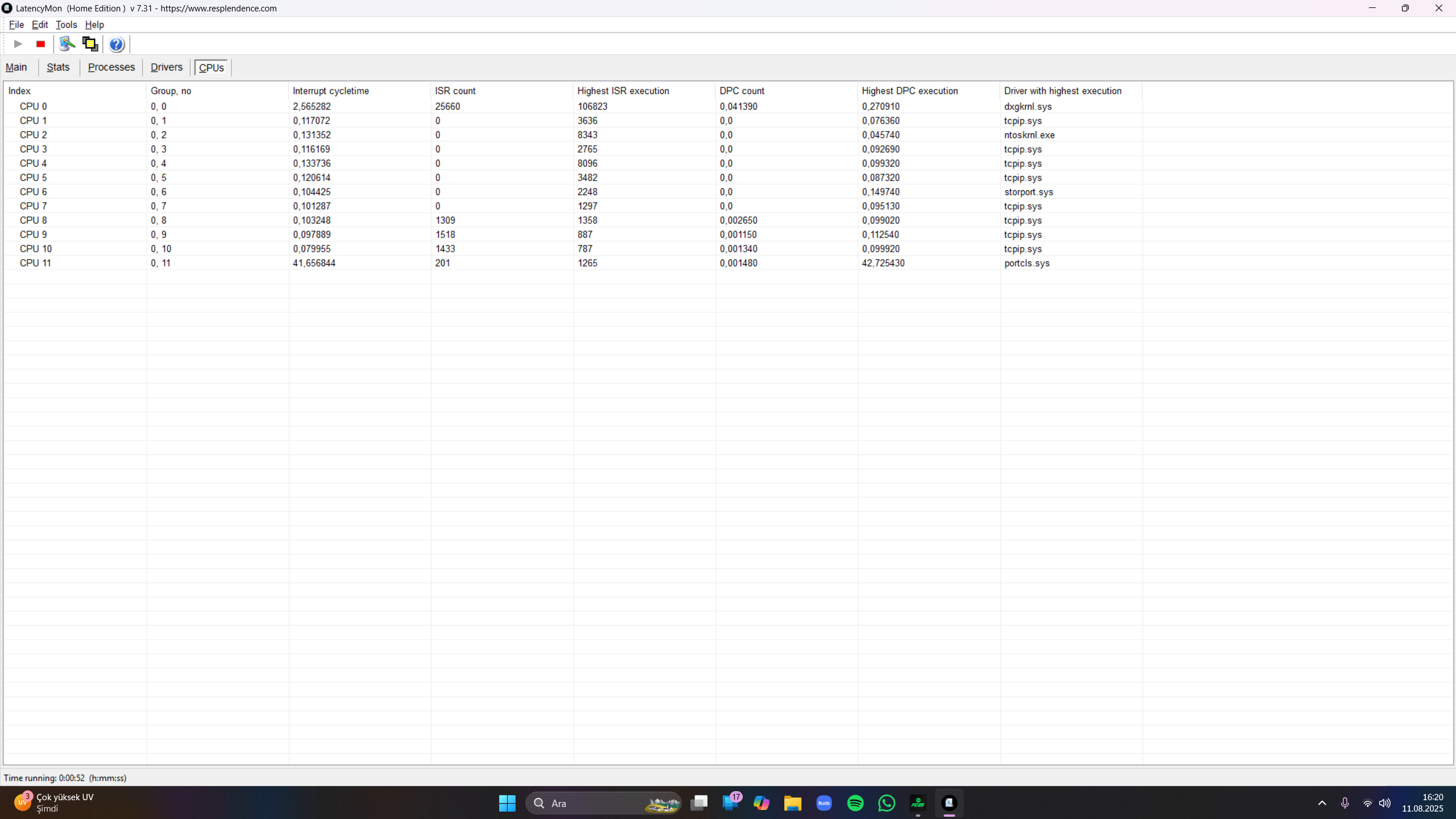The height and width of the screenshot is (819, 1456).
Task: Sort by the ISR count column header
Action: pyautogui.click(x=455, y=91)
